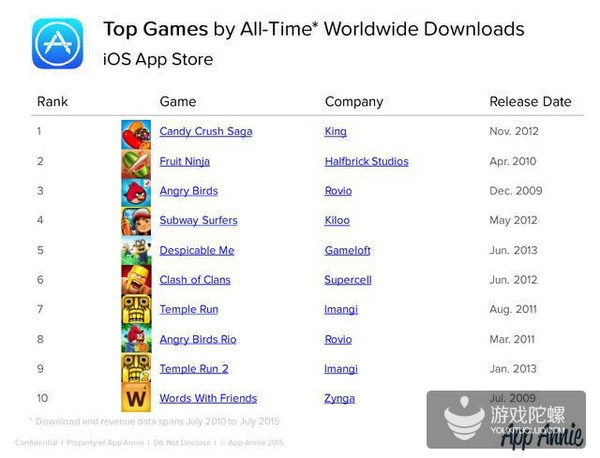
Task: Click the Angry Birds game icon
Action: (136, 192)
